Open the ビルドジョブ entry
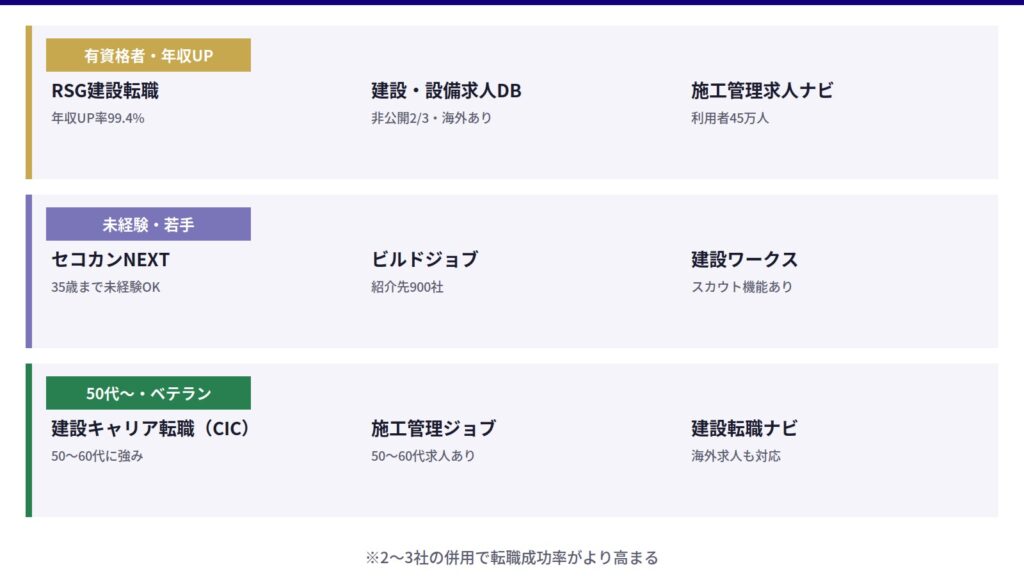The height and width of the screenshot is (576, 1024). (424, 260)
